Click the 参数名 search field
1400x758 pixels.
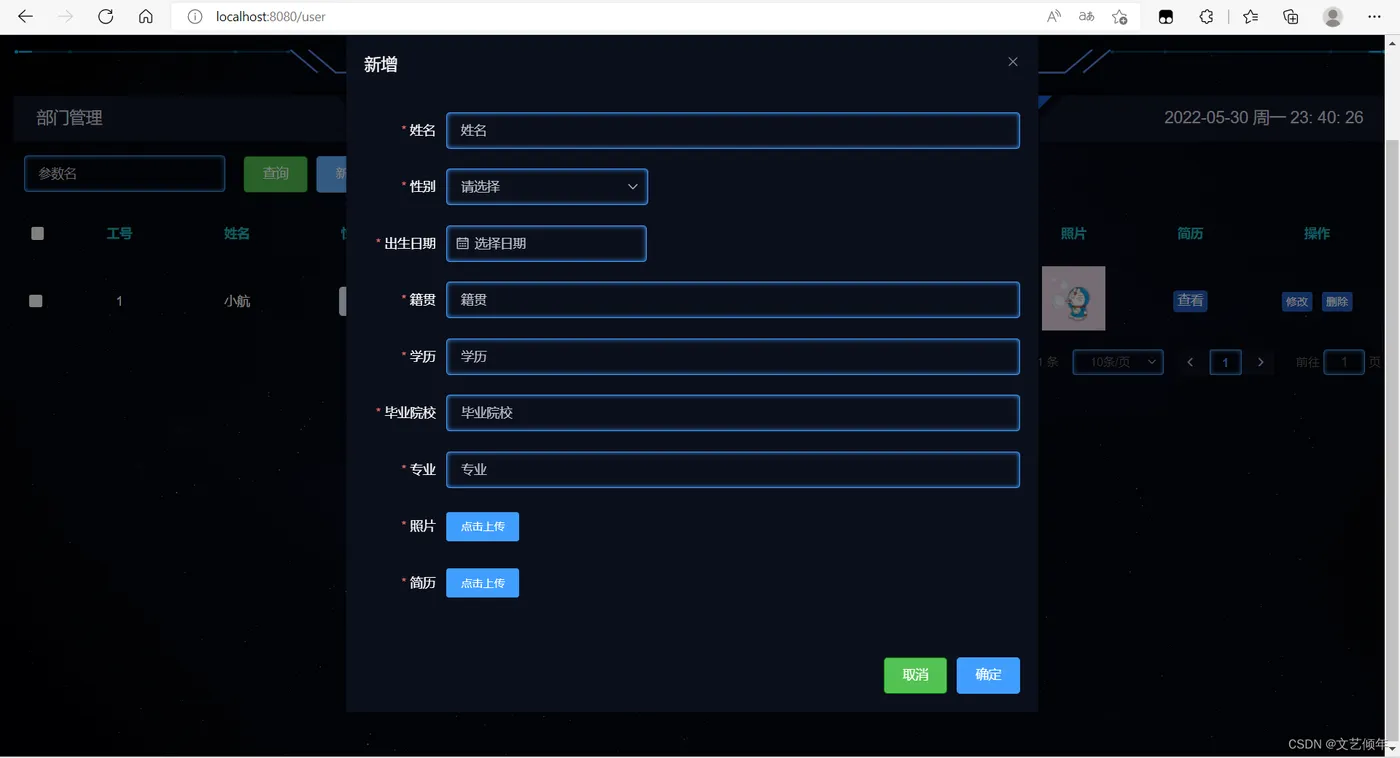pyautogui.click(x=125, y=173)
